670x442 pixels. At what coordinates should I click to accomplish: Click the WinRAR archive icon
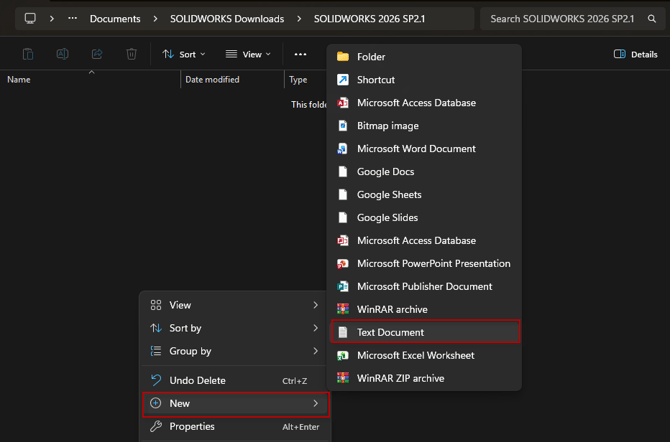coord(343,309)
